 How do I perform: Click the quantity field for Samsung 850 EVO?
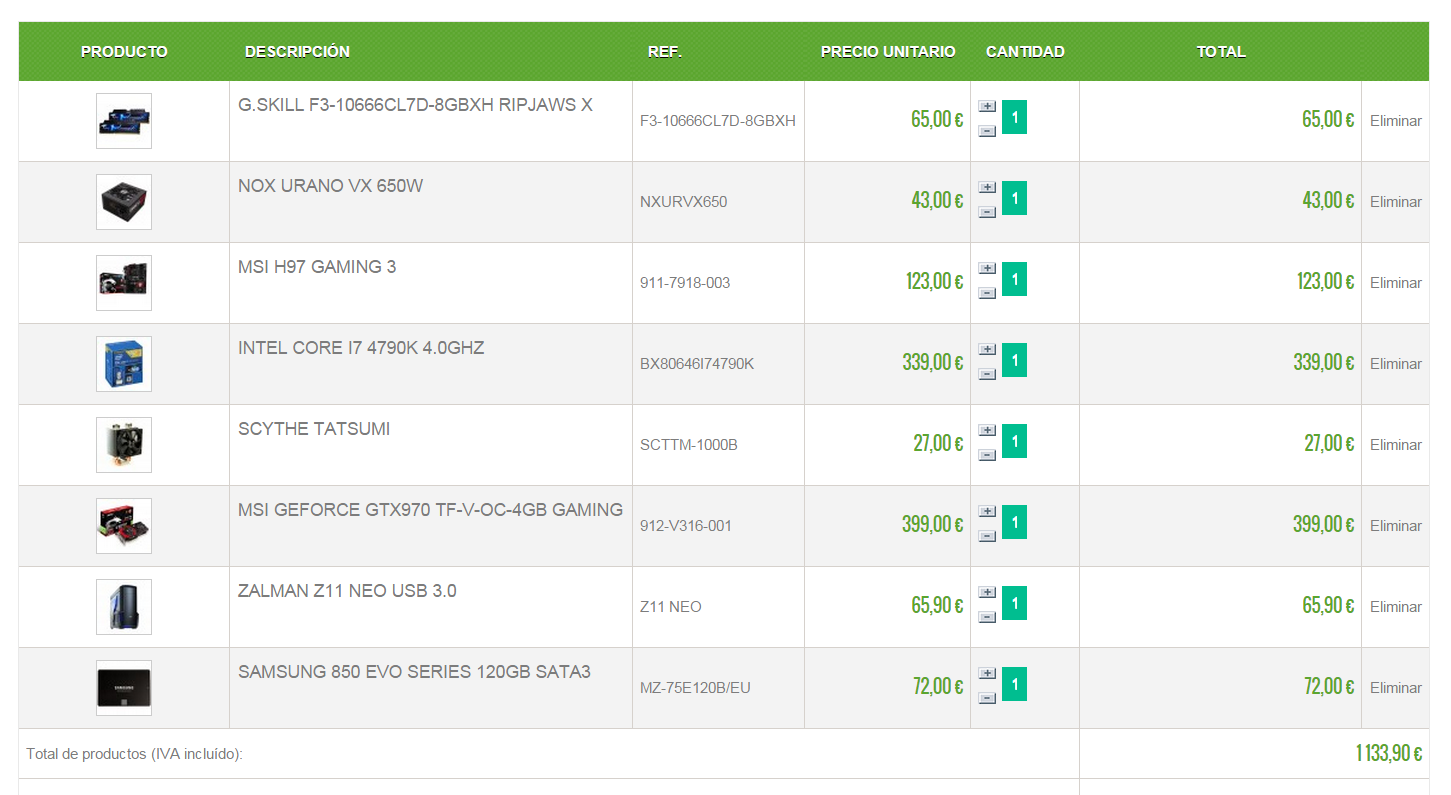tap(1014, 684)
